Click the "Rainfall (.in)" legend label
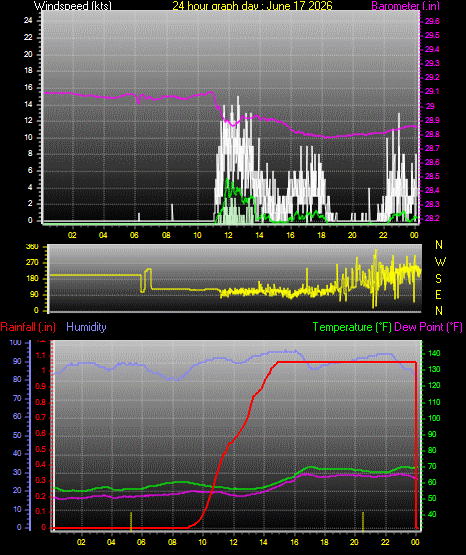This screenshot has width=466, height=555. pos(28,327)
